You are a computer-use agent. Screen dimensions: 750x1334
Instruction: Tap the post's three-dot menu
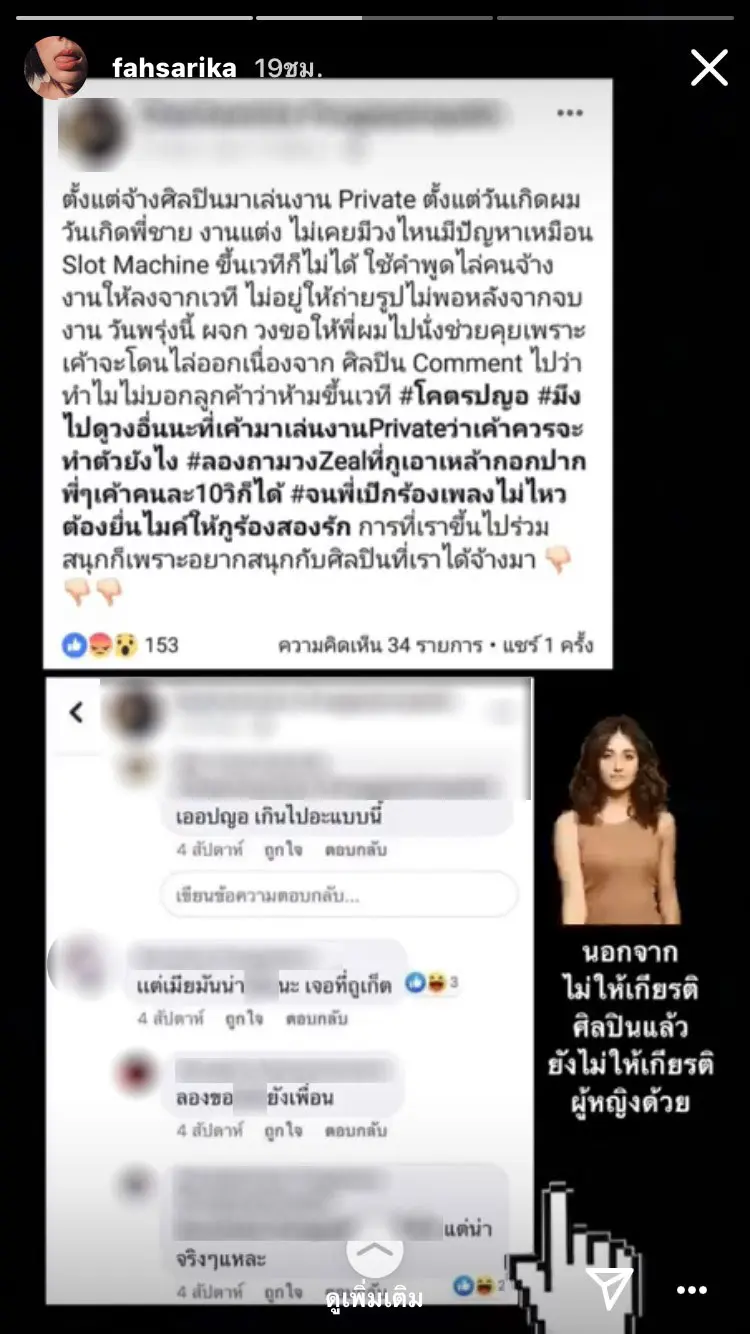click(570, 113)
